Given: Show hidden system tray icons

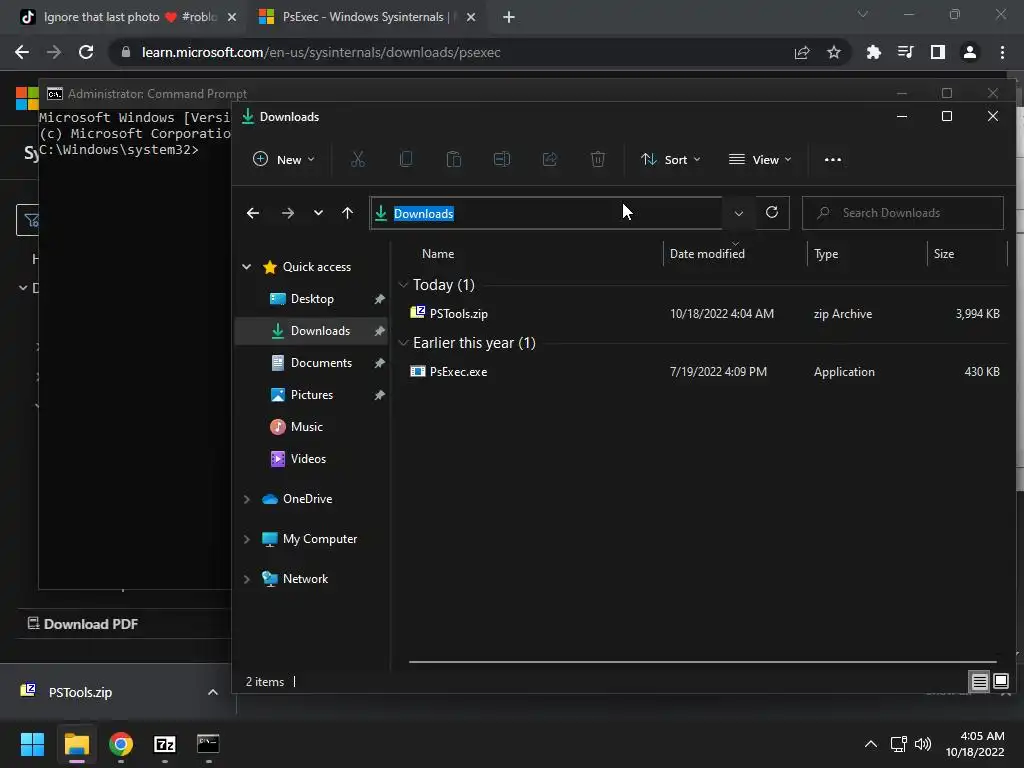Looking at the screenshot, I should click(x=871, y=744).
